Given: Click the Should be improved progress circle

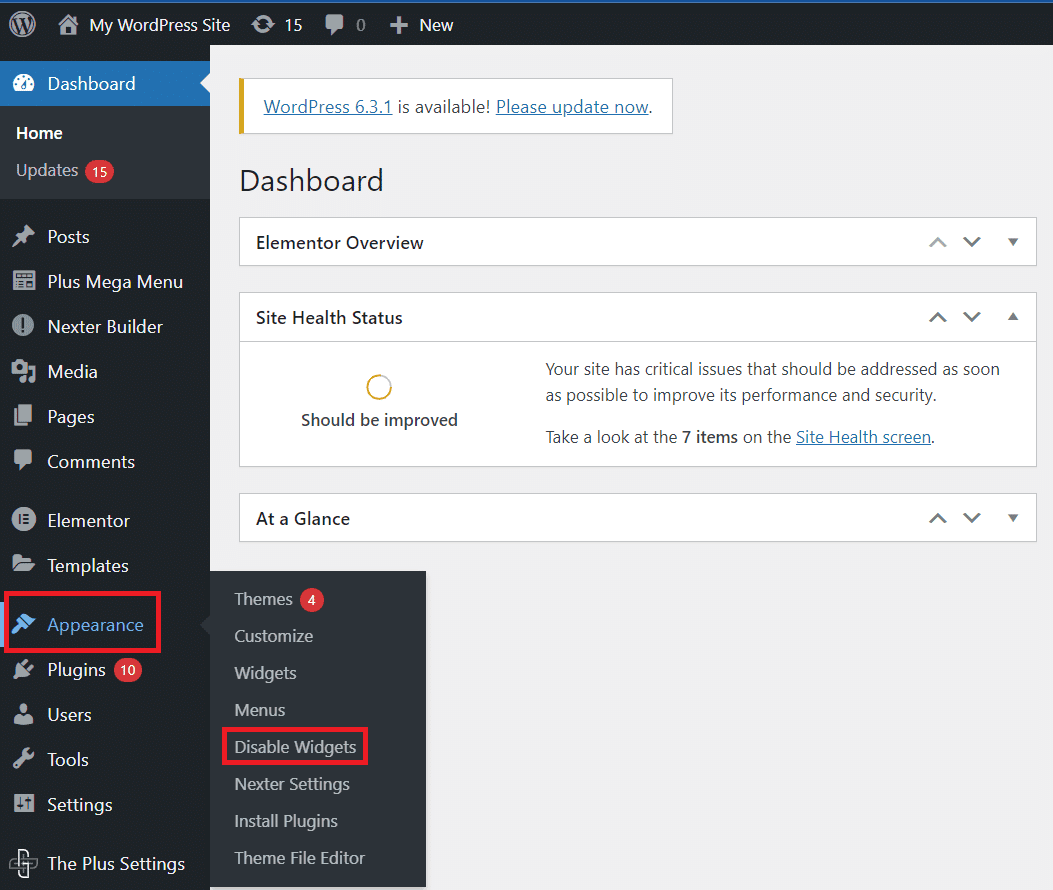Looking at the screenshot, I should coord(379,386).
